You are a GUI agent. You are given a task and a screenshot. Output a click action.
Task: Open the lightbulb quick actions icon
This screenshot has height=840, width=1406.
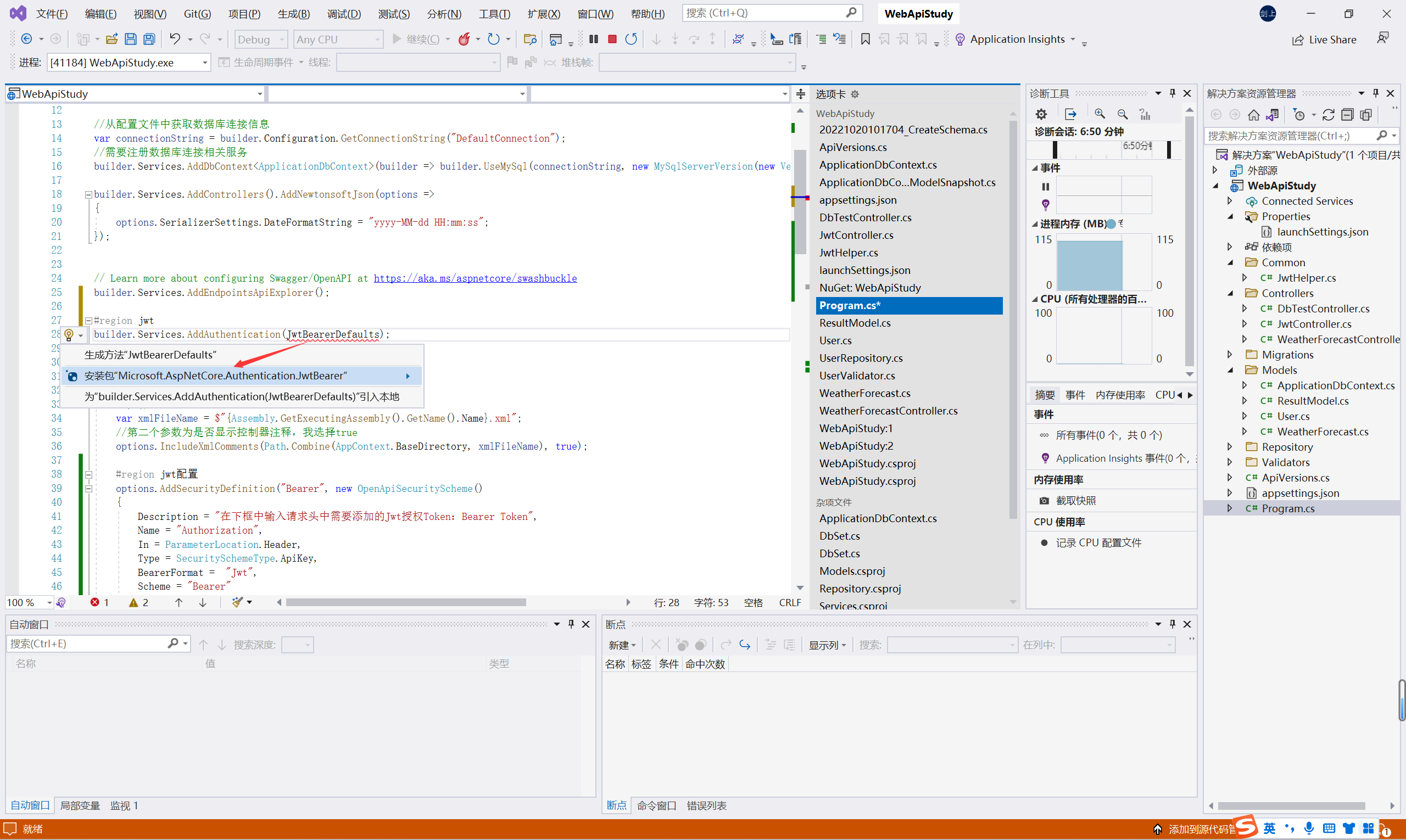(69, 335)
